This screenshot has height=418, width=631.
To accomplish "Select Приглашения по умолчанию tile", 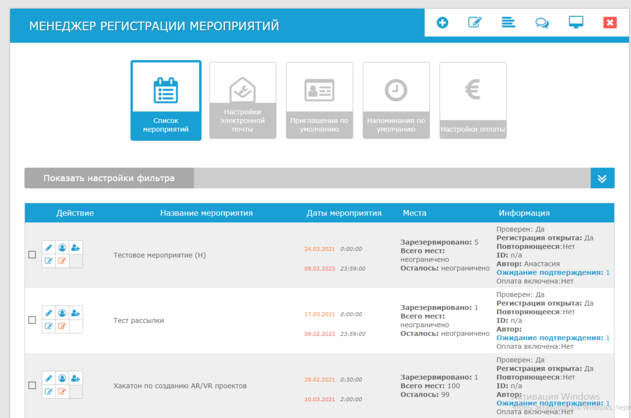I will (319, 100).
